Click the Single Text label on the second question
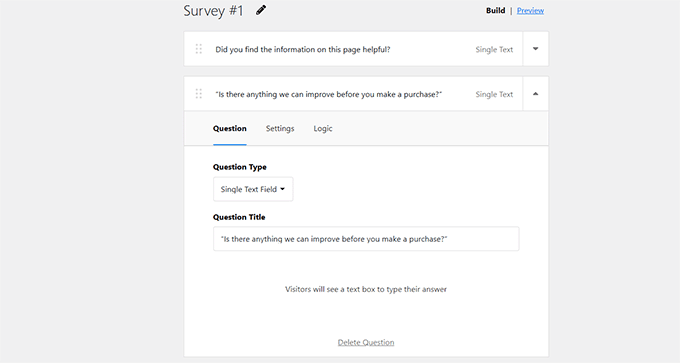This screenshot has width=680, height=363. pyautogui.click(x=494, y=94)
